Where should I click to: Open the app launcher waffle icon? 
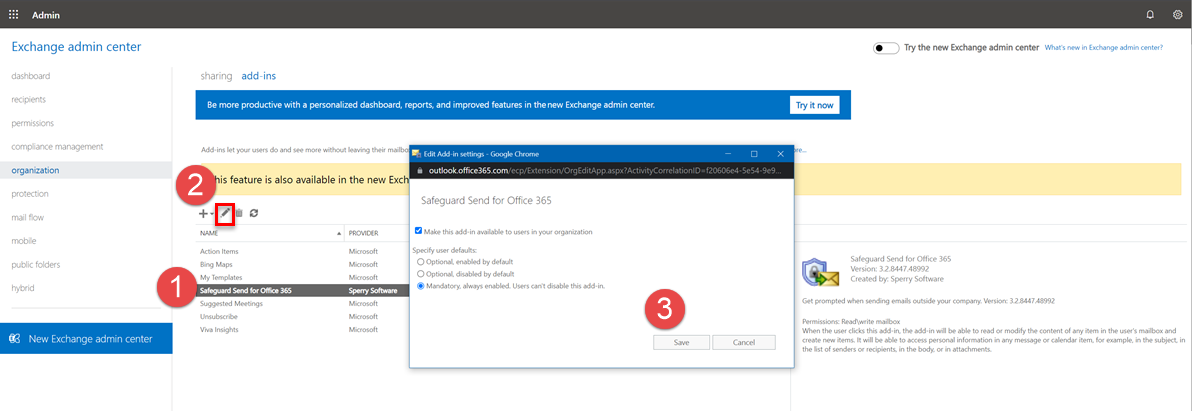(13, 14)
